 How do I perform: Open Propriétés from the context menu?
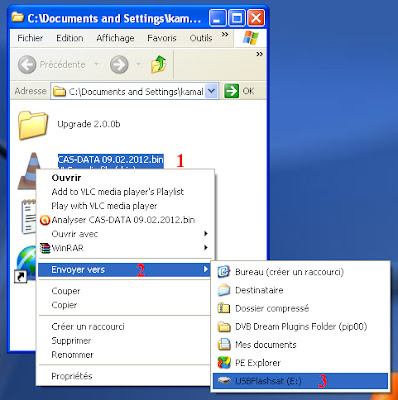[x=125, y=376]
